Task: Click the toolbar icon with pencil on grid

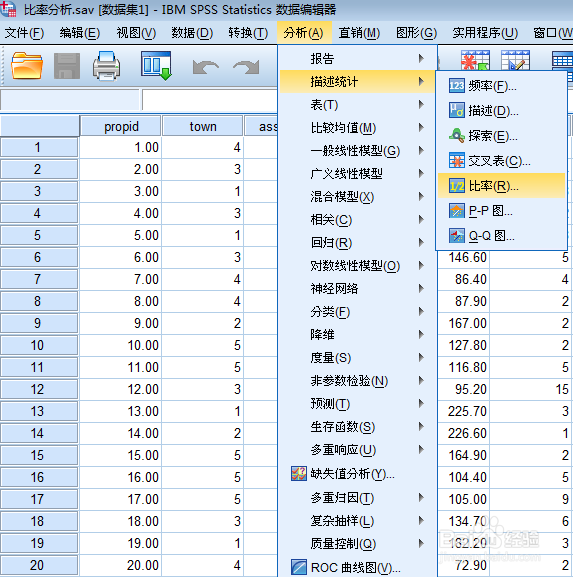Action: pyautogui.click(x=516, y=60)
